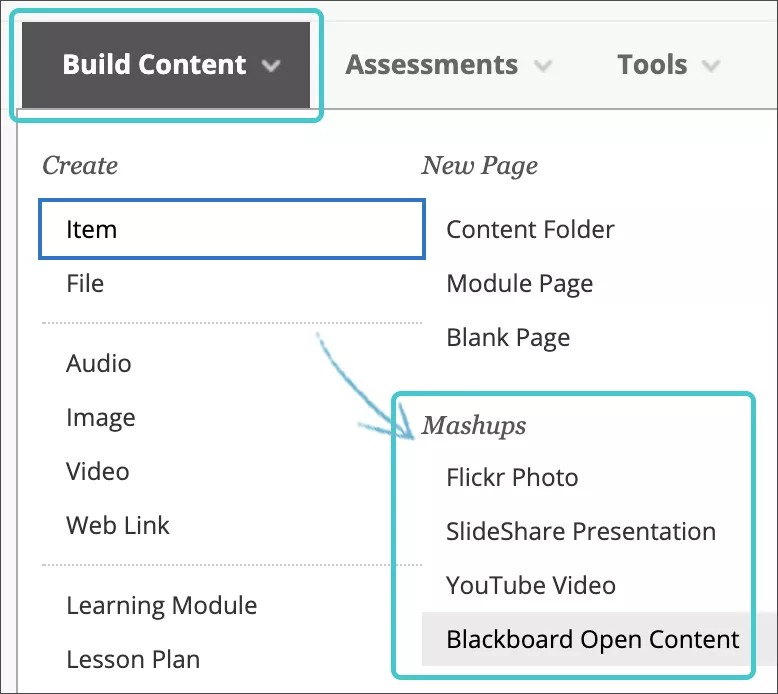
Task: Choose Image from the Create list
Action: click(101, 418)
